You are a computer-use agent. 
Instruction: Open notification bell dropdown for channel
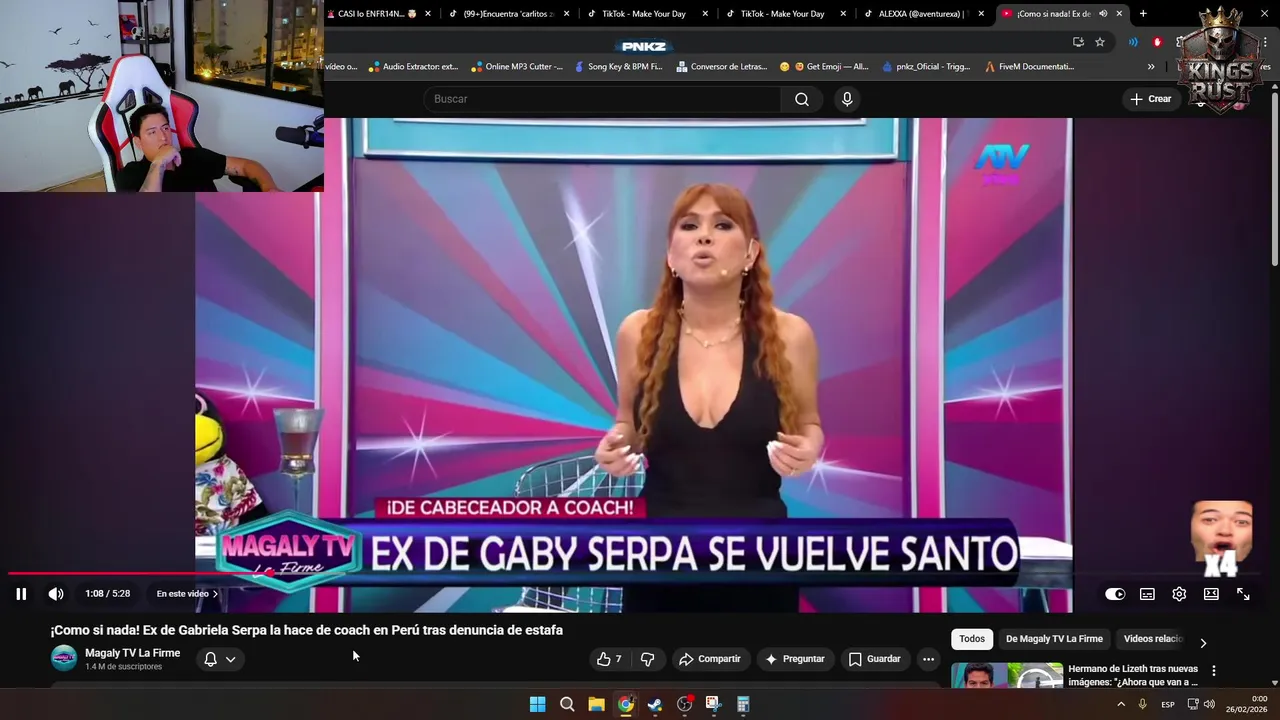pyautogui.click(x=220, y=659)
